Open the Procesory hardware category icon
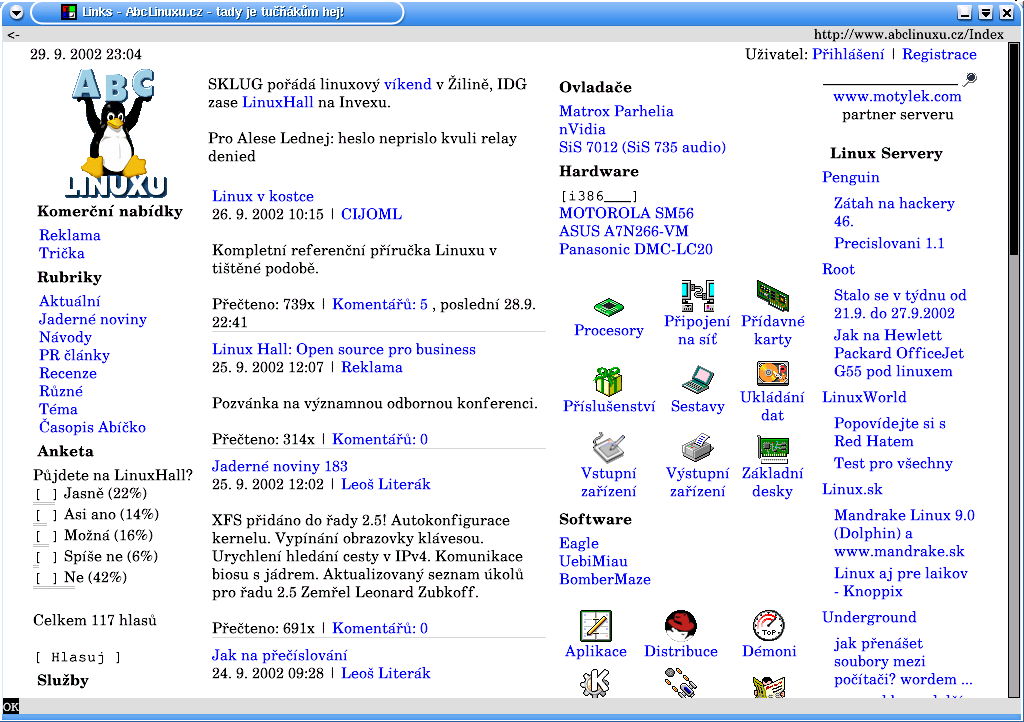This screenshot has width=1024, height=722. coord(609,306)
